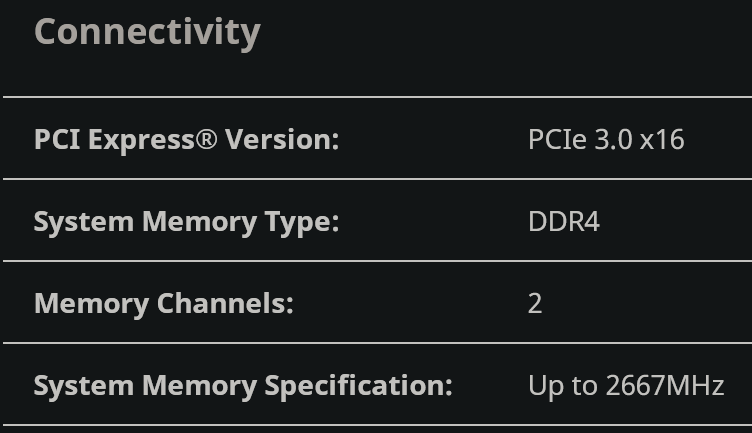Click the Up to 2667MHz value

click(x=626, y=386)
